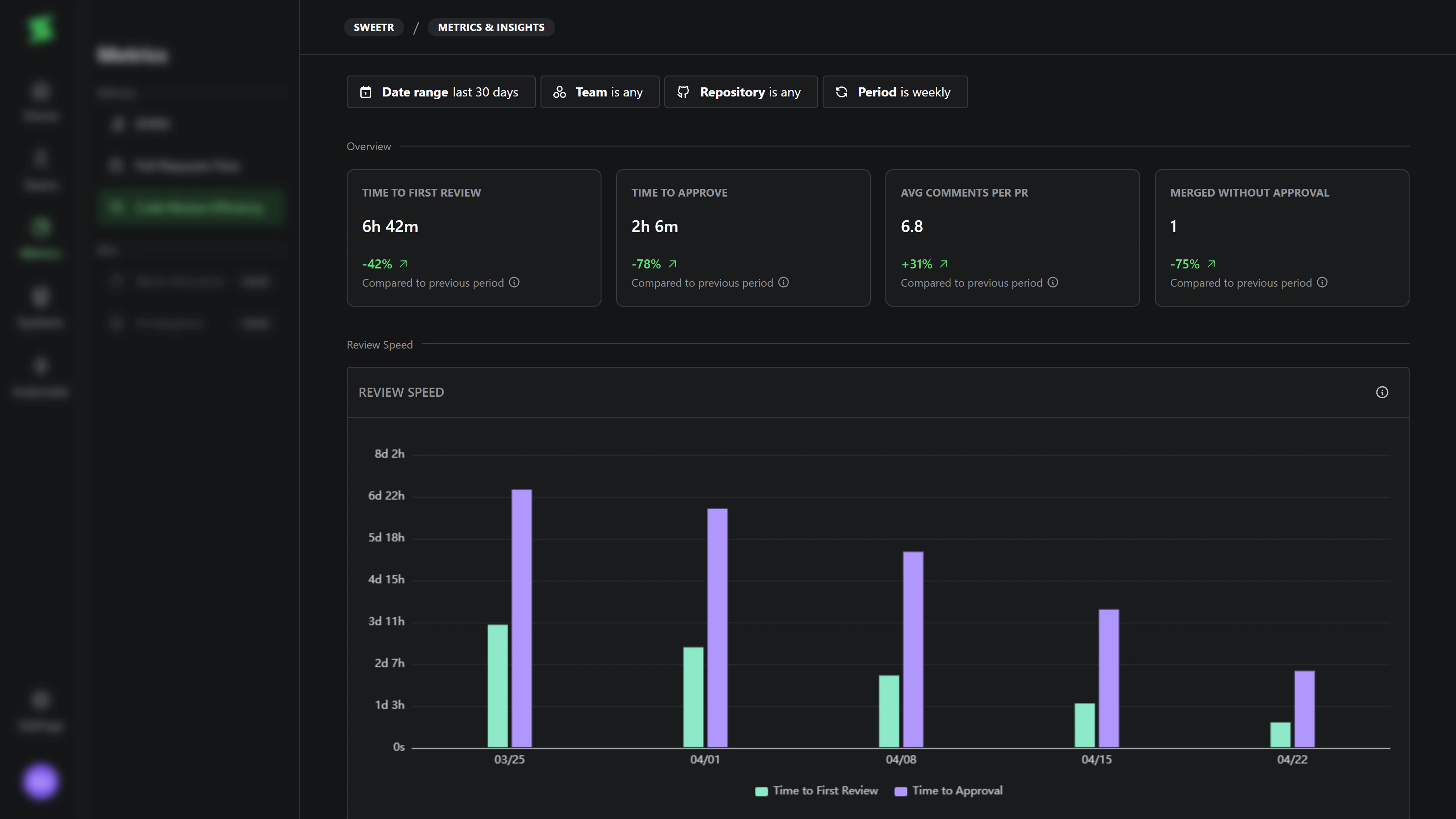Screen dimensions: 1456x819
Task: Click the purple user avatar
Action: [x=40, y=782]
